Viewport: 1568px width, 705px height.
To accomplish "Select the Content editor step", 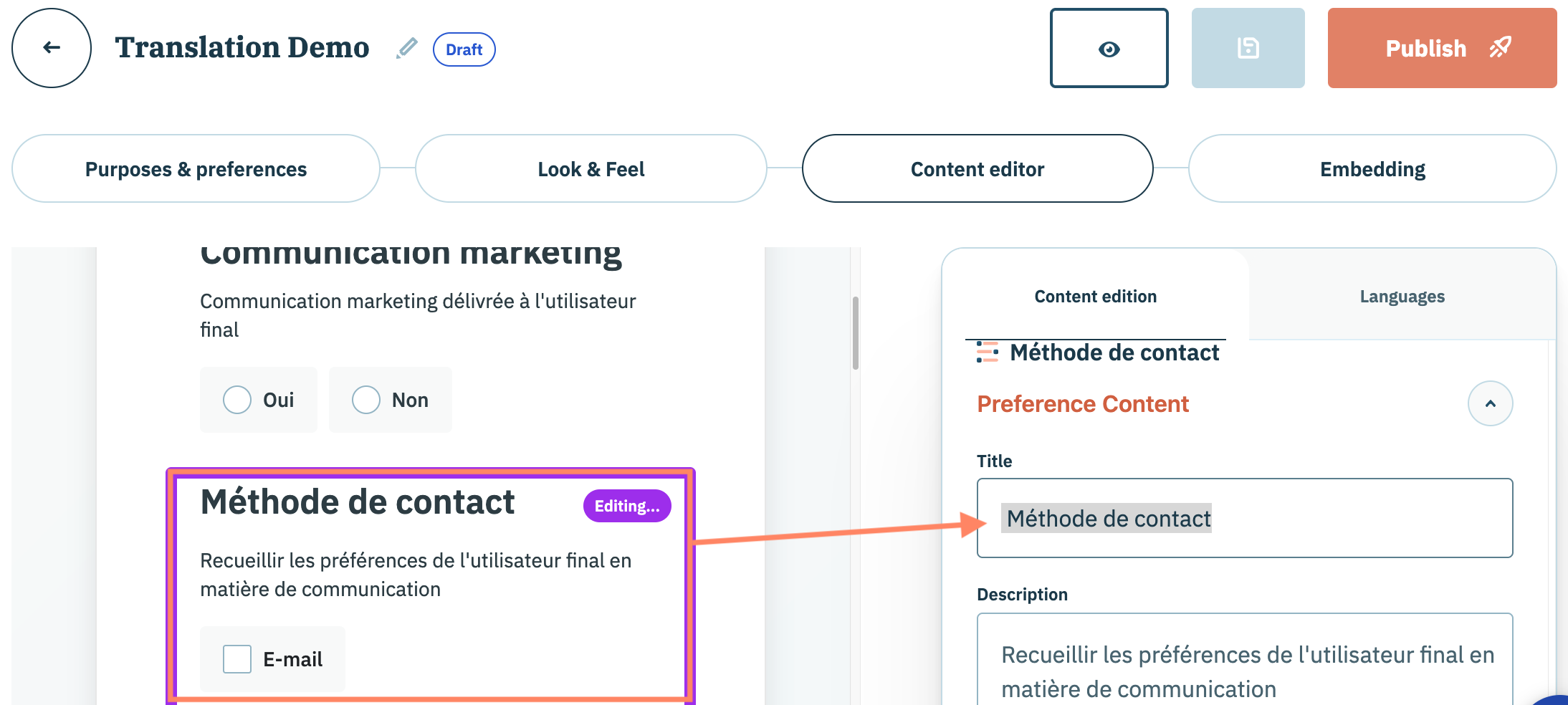I will coord(977,169).
